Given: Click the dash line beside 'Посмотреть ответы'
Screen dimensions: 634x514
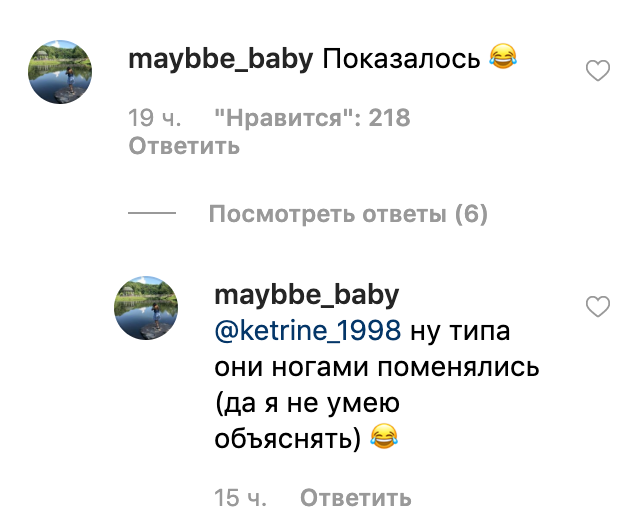Looking at the screenshot, I should 152,214.
